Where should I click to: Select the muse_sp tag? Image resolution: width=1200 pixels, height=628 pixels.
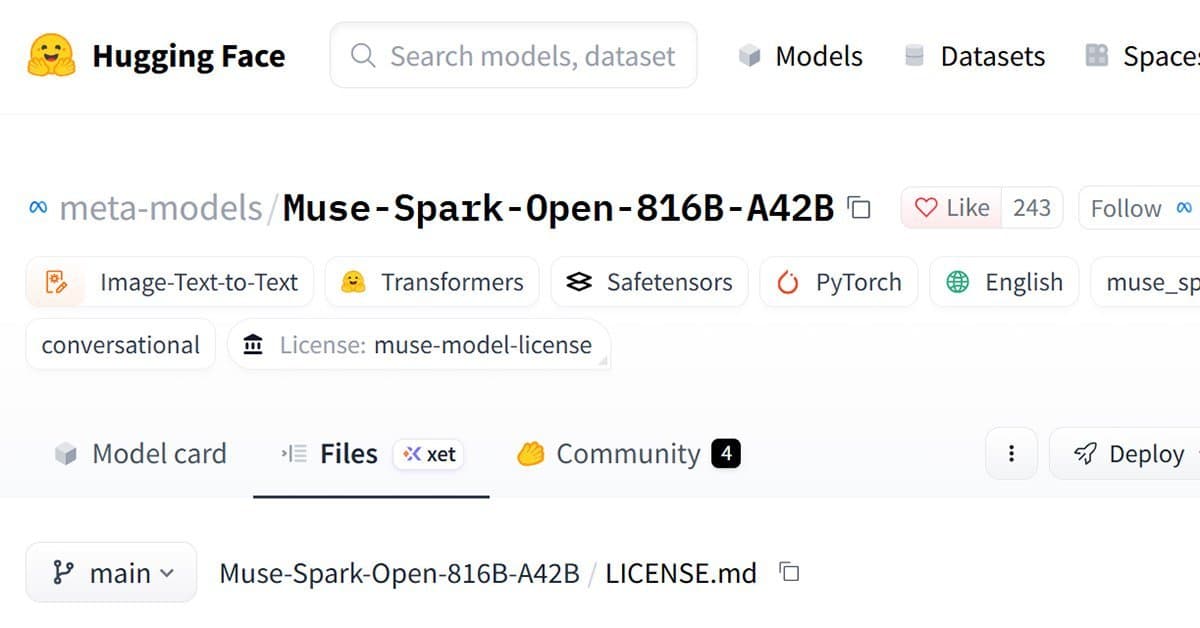click(1146, 282)
